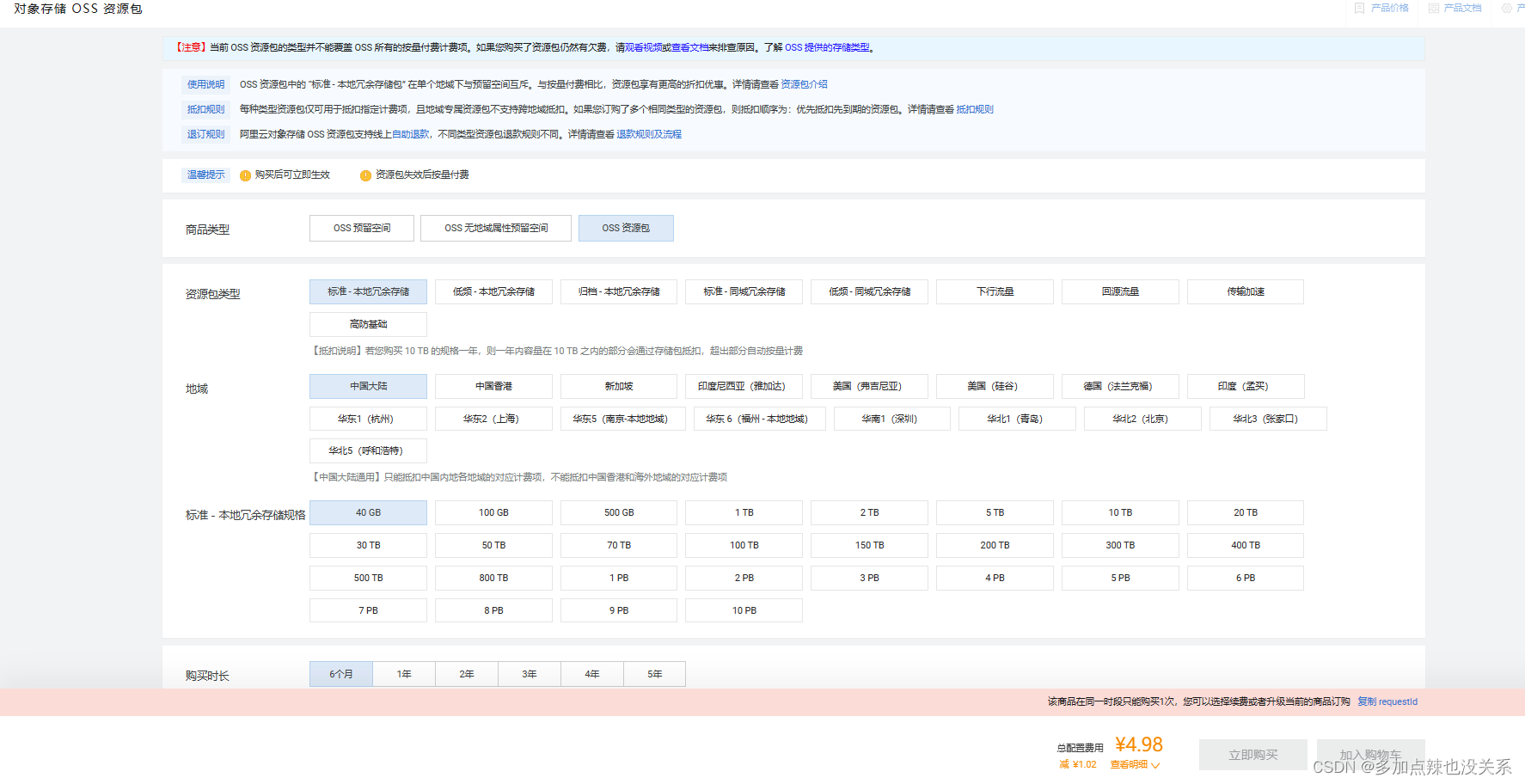This screenshot has height=784, width=1525.
Task: Pick the 新加坡 region
Action: tap(619, 386)
